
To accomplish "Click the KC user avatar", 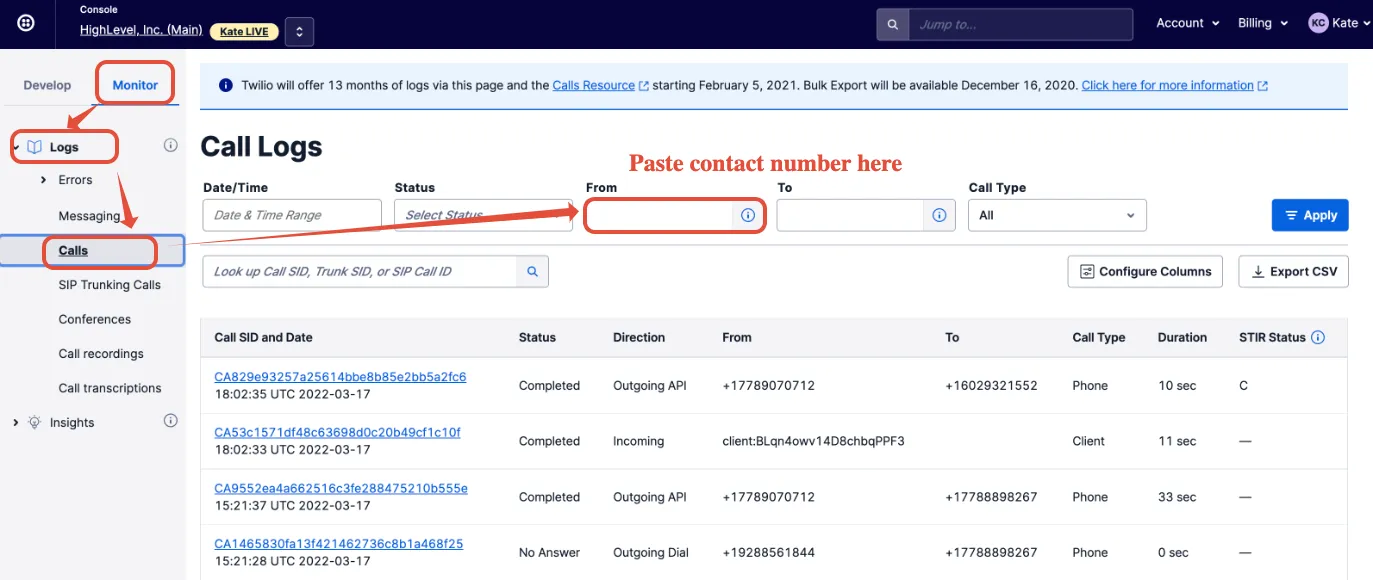I will (x=1318, y=23).
